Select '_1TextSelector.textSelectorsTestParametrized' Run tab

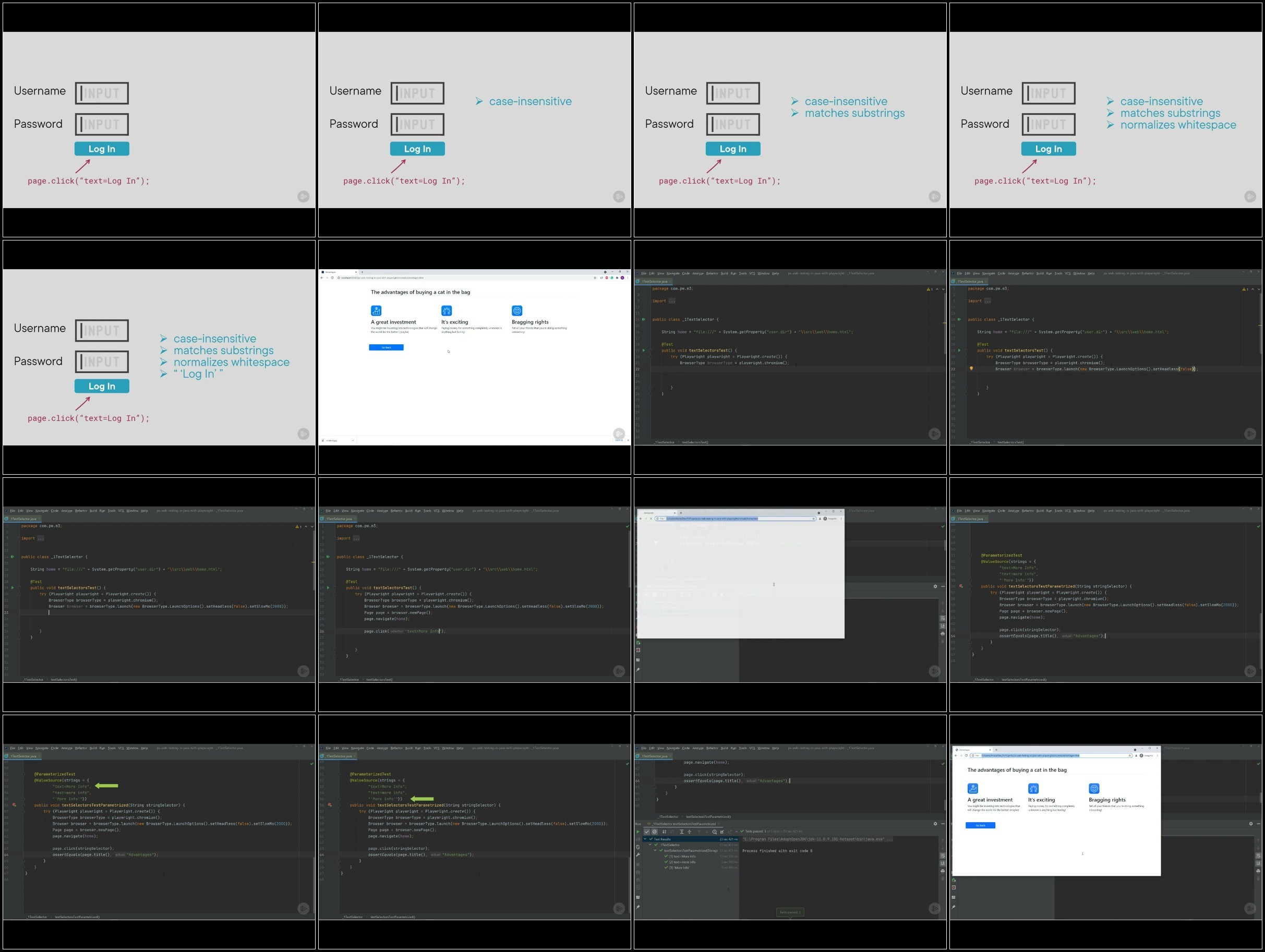684,824
